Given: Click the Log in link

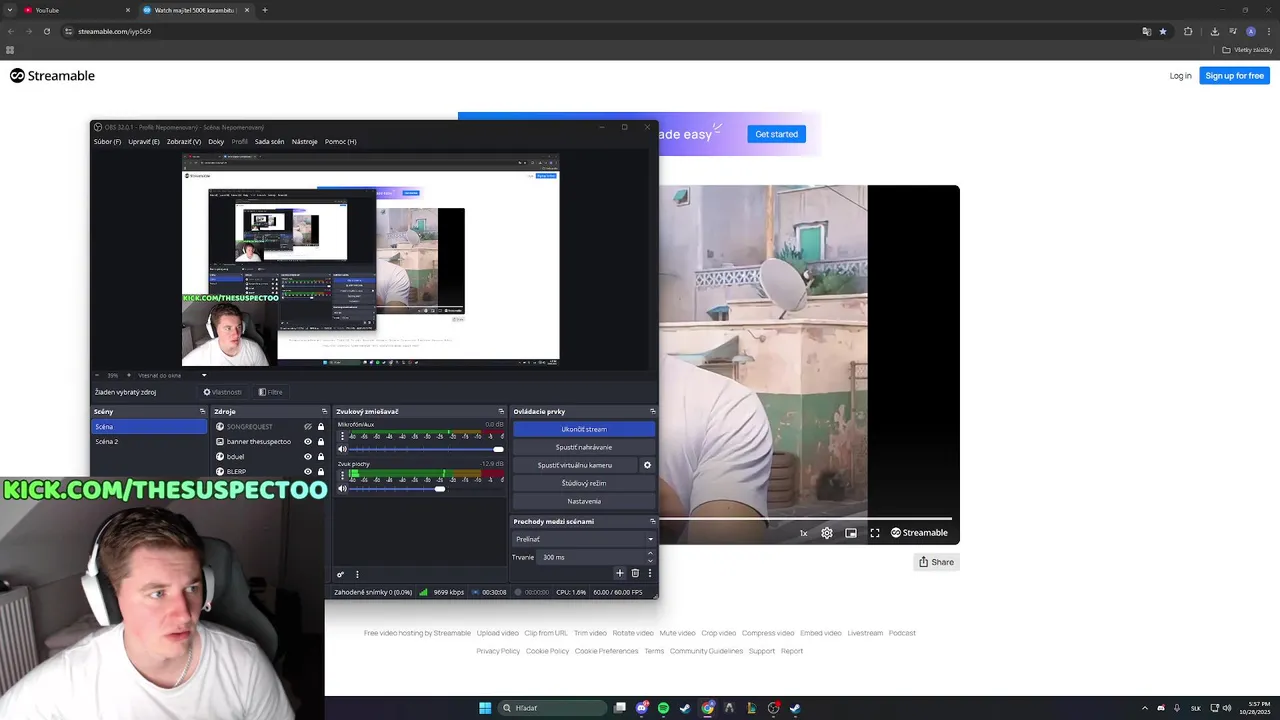Looking at the screenshot, I should click(1180, 76).
